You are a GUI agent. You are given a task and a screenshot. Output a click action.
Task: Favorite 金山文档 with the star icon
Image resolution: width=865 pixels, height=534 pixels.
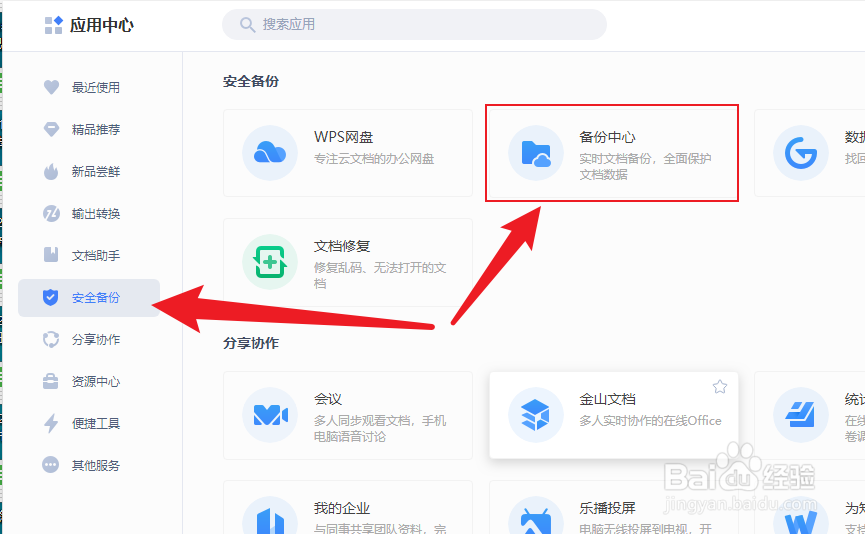(x=720, y=387)
